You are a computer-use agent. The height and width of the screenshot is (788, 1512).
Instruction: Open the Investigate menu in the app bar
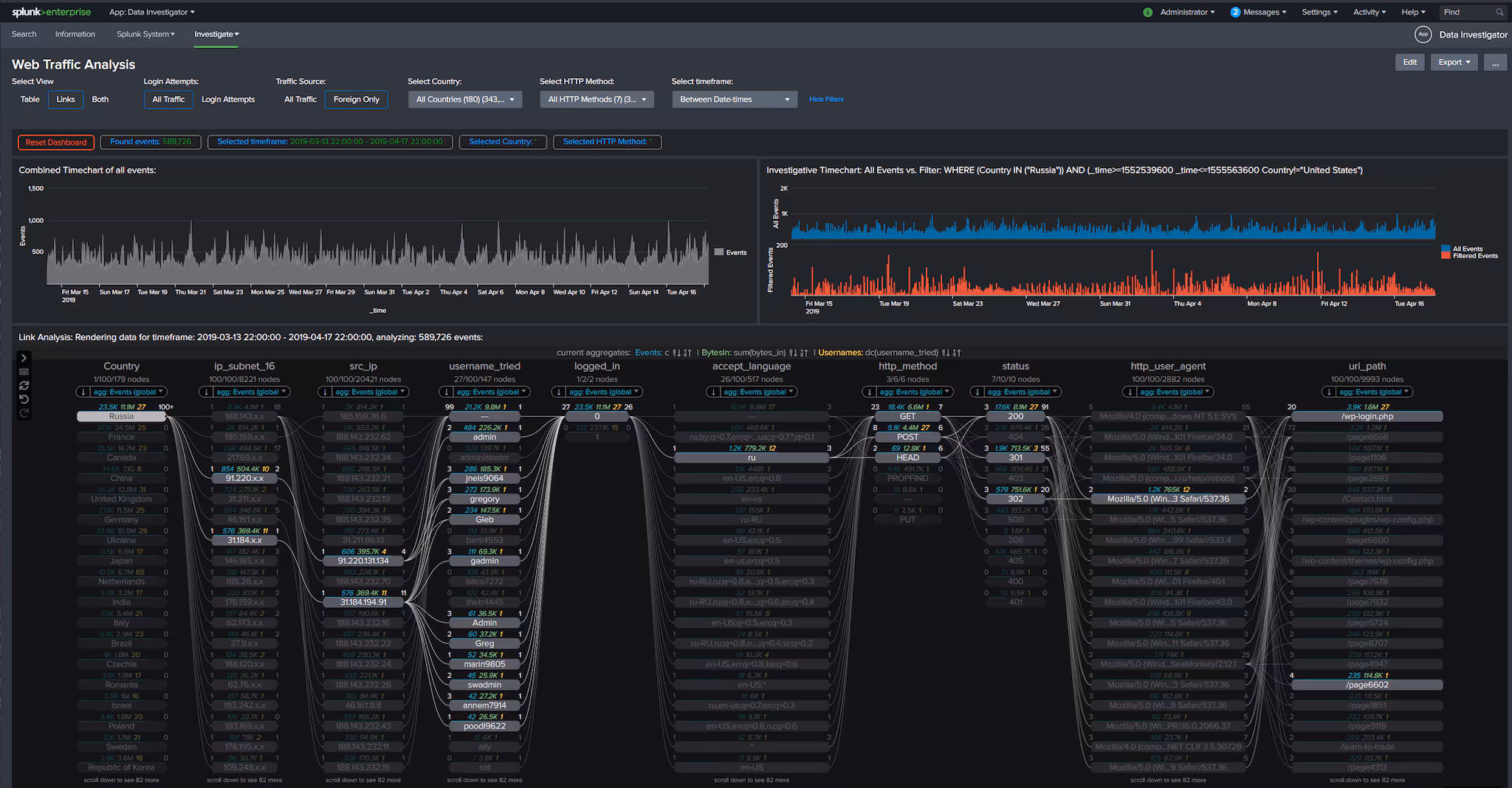pos(216,34)
